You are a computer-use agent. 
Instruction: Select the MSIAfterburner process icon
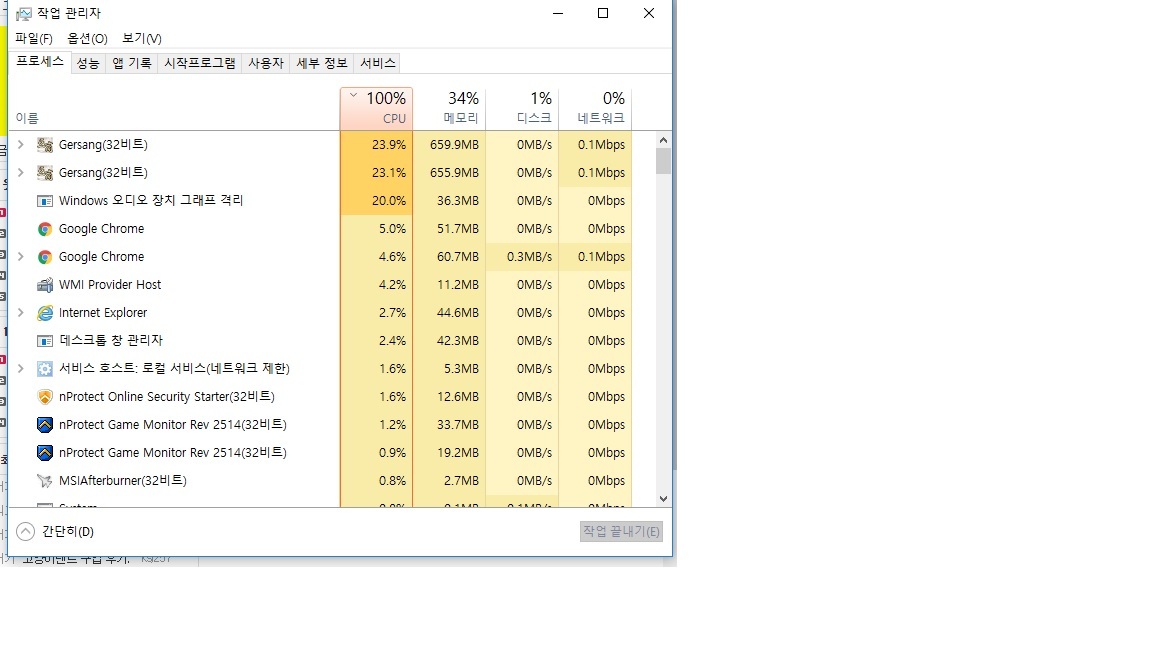[45, 480]
